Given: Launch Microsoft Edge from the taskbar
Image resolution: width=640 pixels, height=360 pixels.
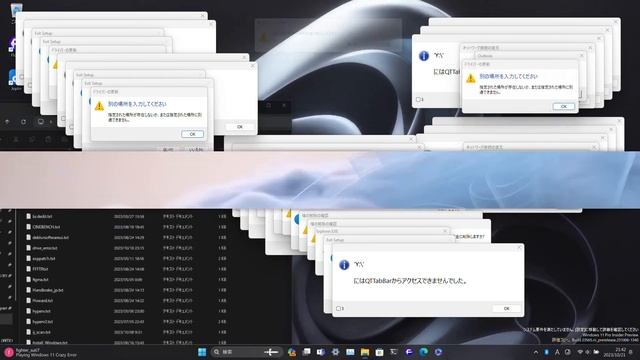Looking at the screenshot, I should click(x=424, y=352).
